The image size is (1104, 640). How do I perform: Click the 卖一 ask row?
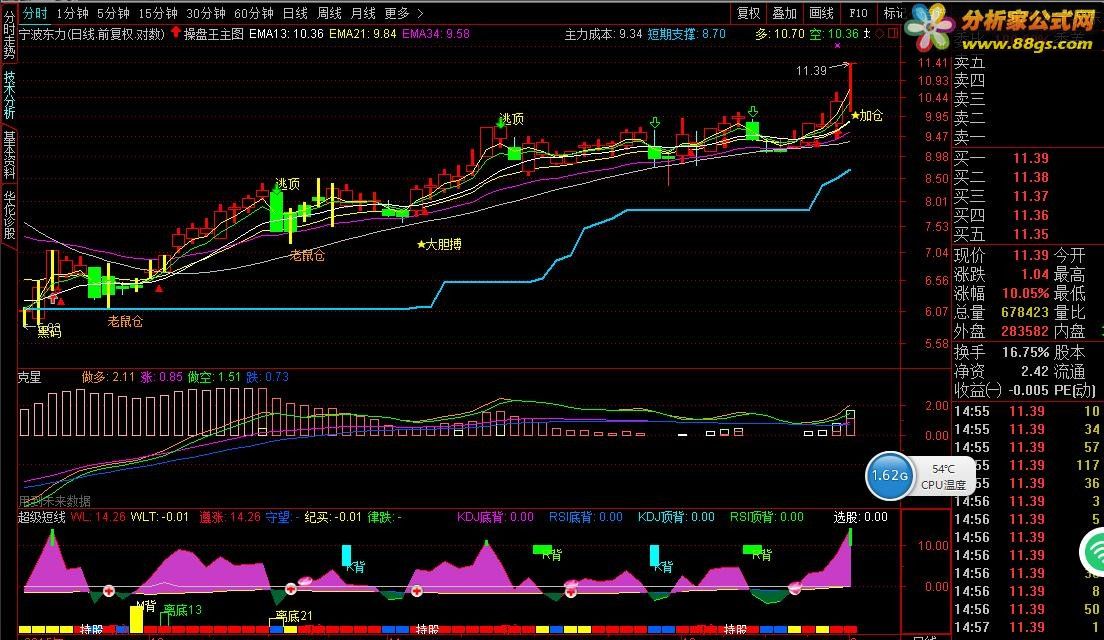pyautogui.click(x=1028, y=139)
